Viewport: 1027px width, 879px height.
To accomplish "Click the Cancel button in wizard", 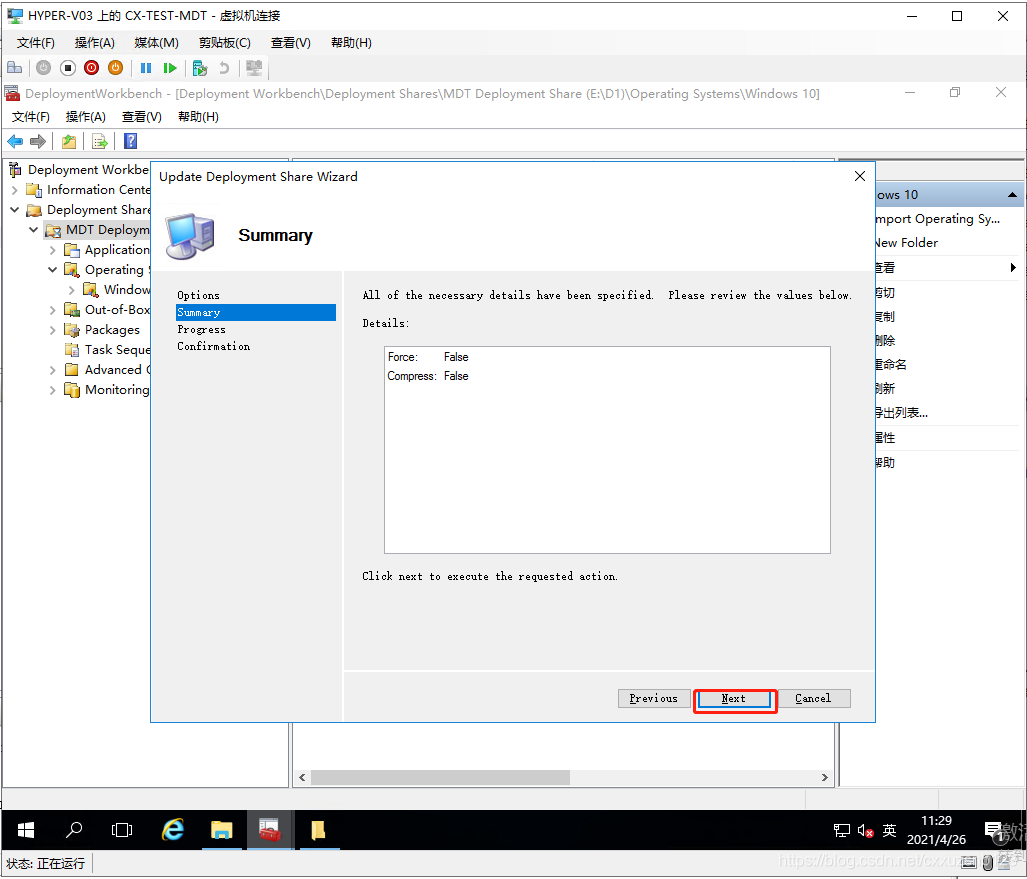I will [813, 699].
